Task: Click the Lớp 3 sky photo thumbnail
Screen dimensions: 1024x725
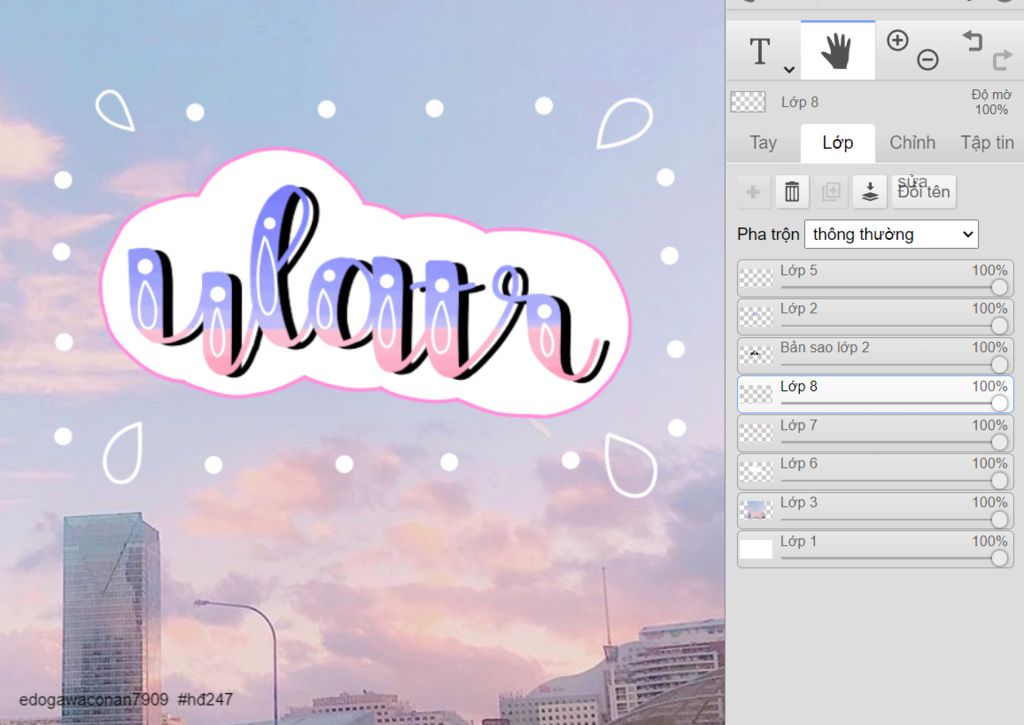Action: point(756,510)
